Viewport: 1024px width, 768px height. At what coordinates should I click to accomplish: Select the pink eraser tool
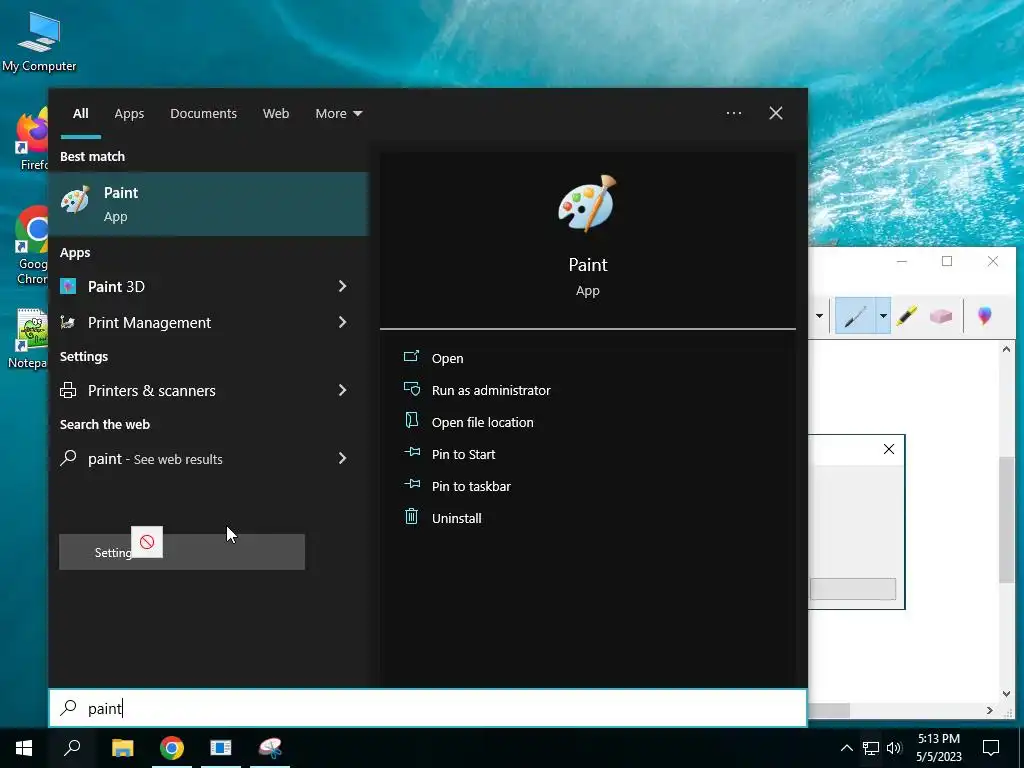pos(940,317)
